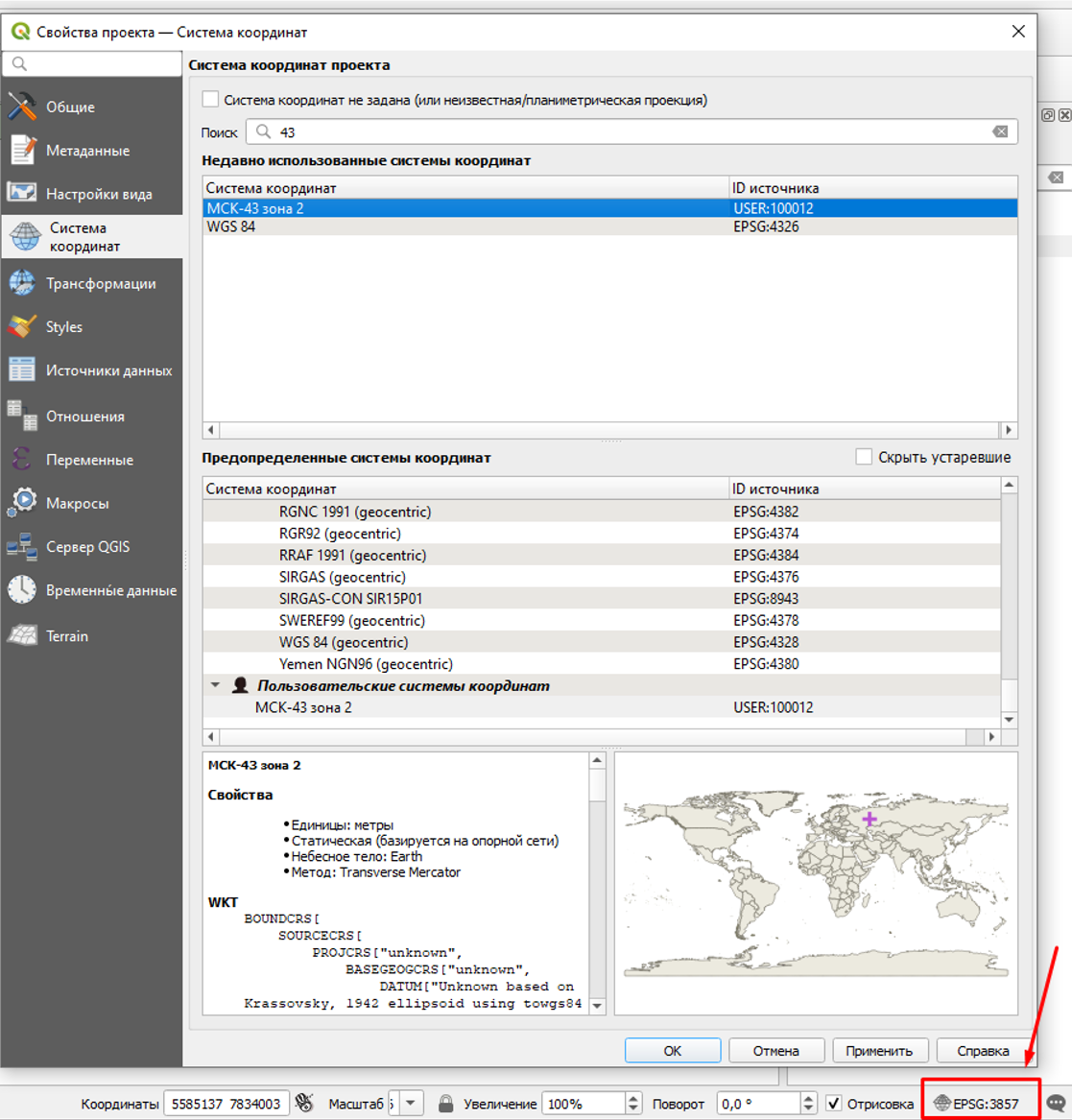The width and height of the screenshot is (1072, 1120).
Task: Open the Макросы section
Action: (x=77, y=503)
